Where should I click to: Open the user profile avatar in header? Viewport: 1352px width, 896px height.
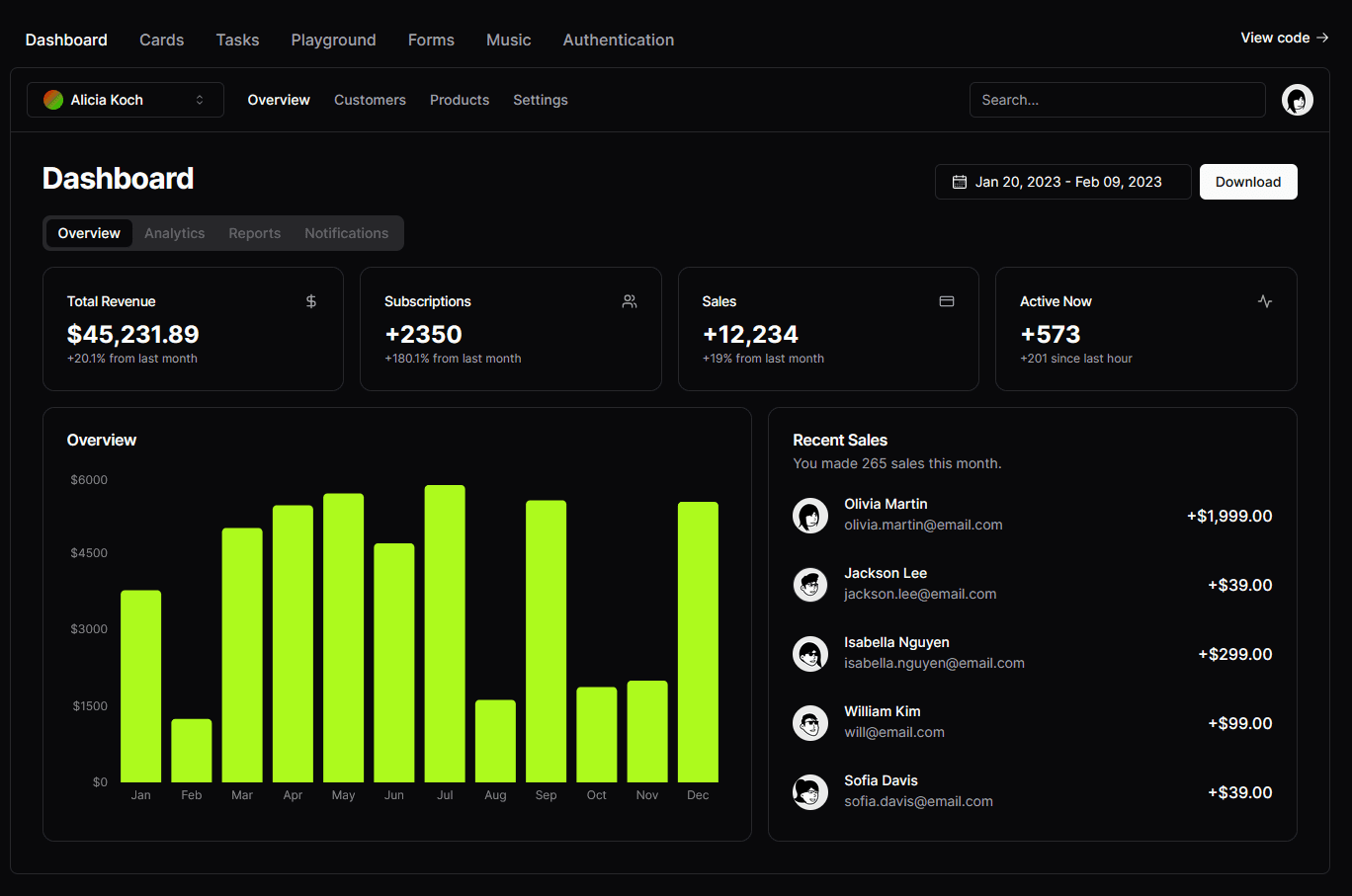click(1298, 100)
